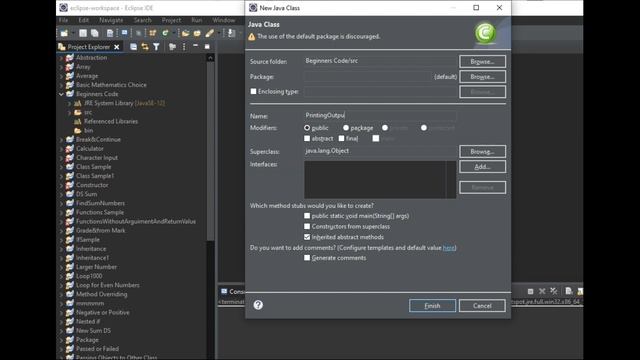Close the Project Explorer tab with X
The width and height of the screenshot is (640, 360).
tap(117, 47)
